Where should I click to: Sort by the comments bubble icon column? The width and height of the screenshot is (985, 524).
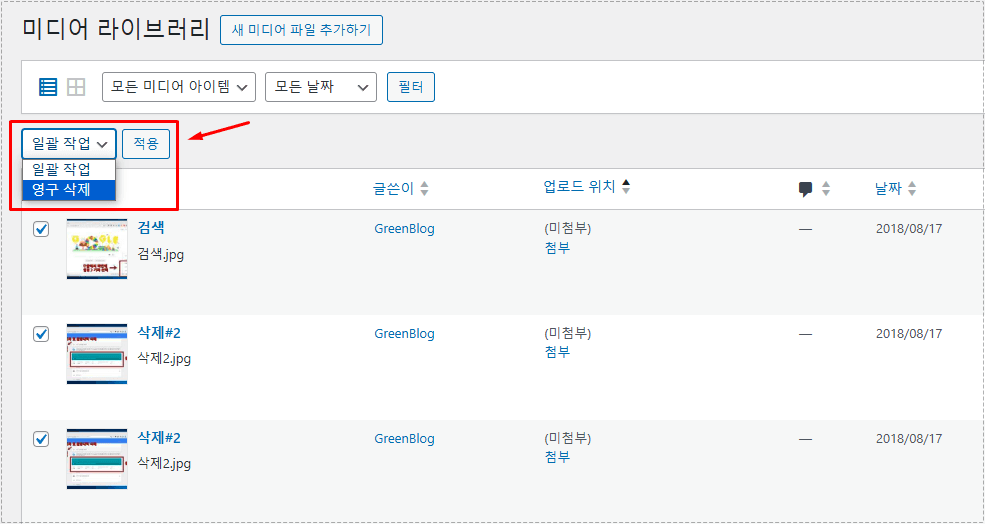tap(814, 188)
